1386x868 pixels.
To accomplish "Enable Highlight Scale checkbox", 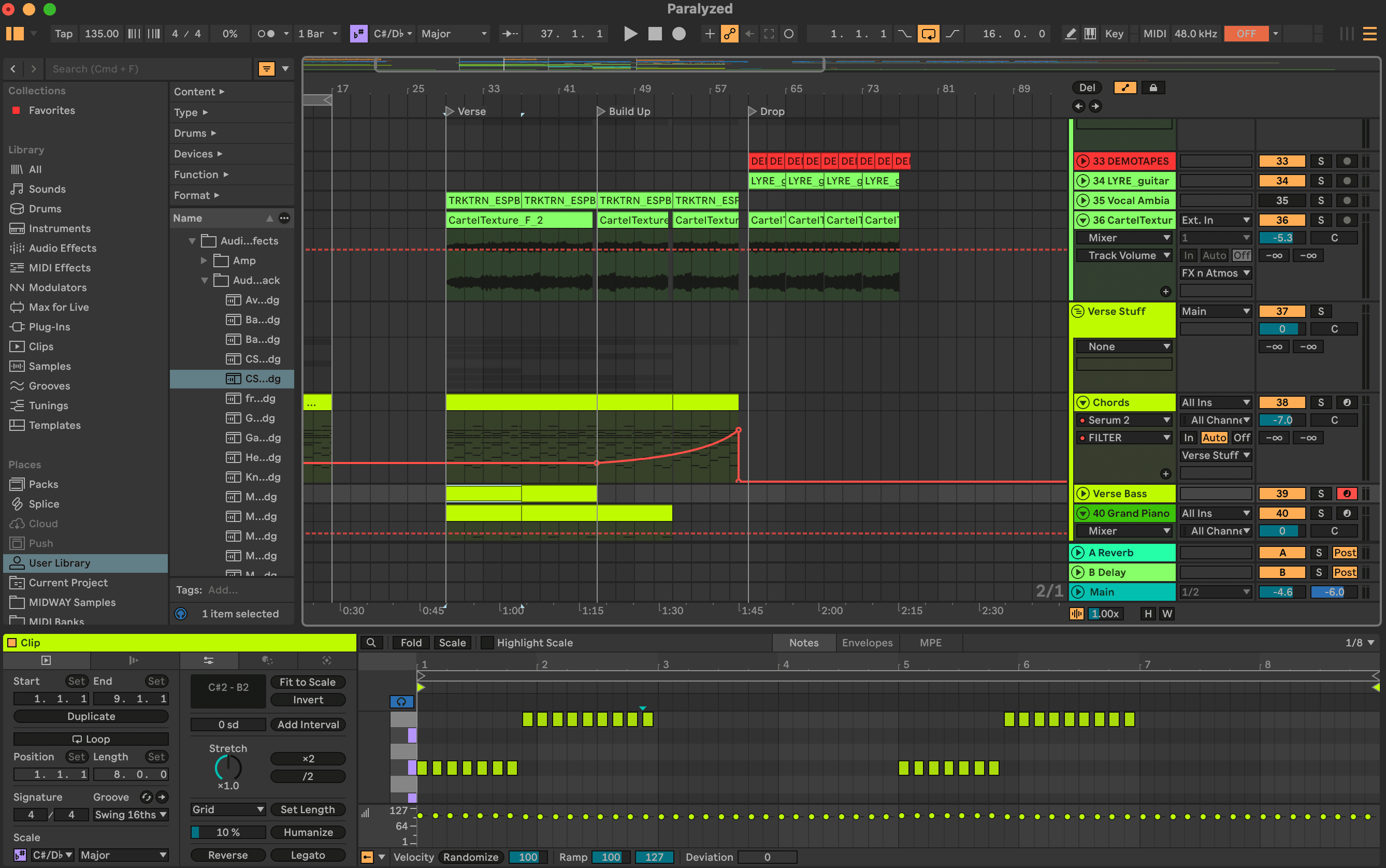I will [x=487, y=642].
